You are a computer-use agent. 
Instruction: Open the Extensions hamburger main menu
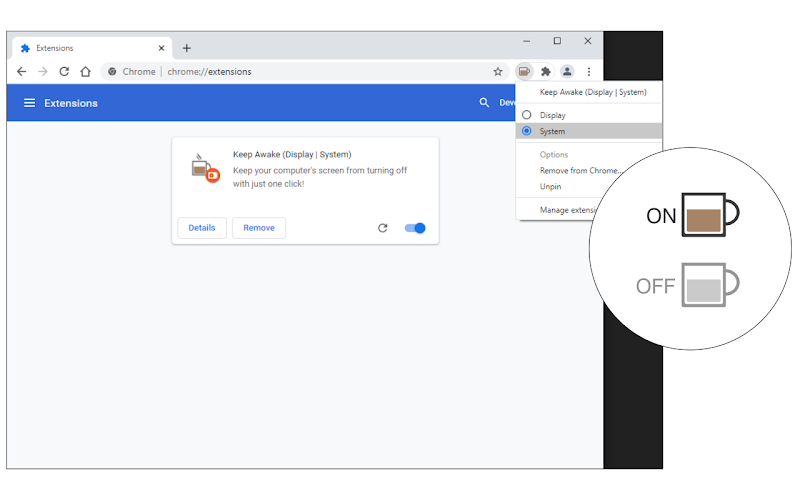pos(30,103)
